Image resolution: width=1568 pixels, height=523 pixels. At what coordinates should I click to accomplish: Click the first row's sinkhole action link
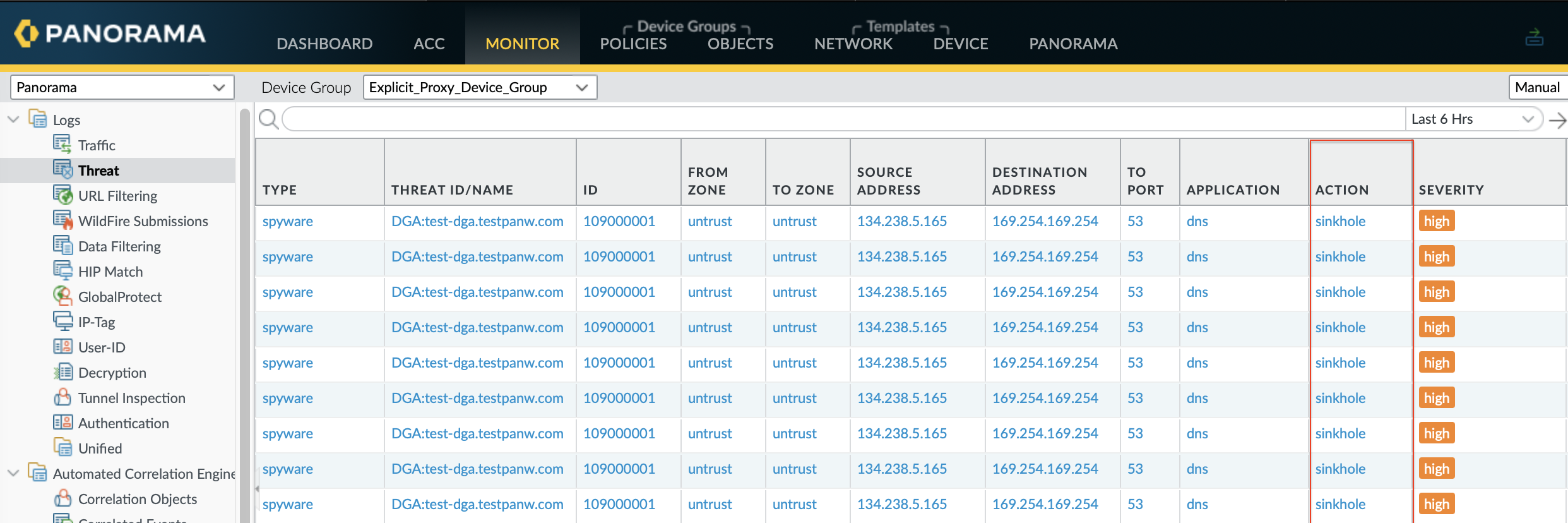tap(1340, 221)
